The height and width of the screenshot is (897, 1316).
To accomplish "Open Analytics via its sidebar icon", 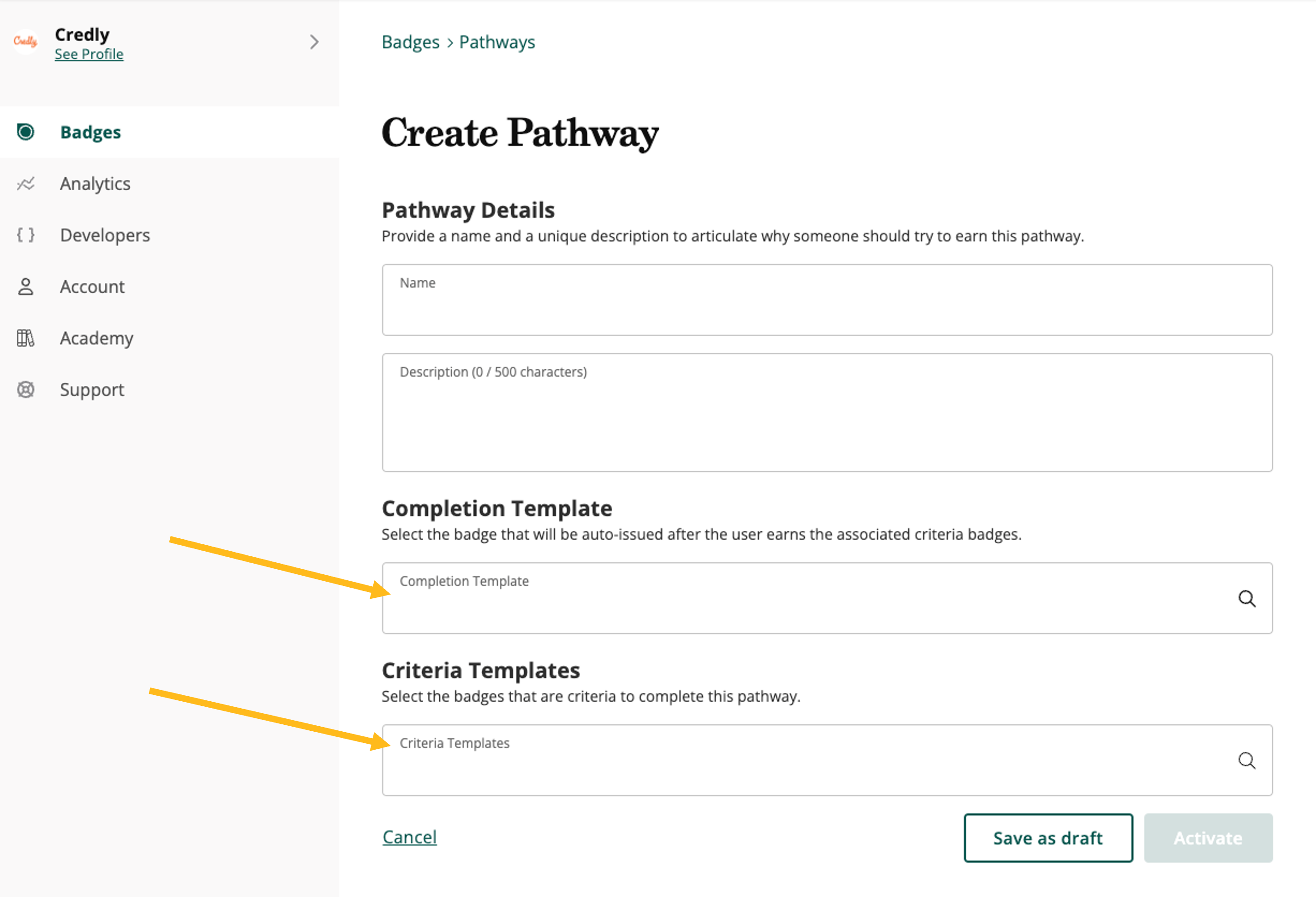I will click(x=25, y=183).
